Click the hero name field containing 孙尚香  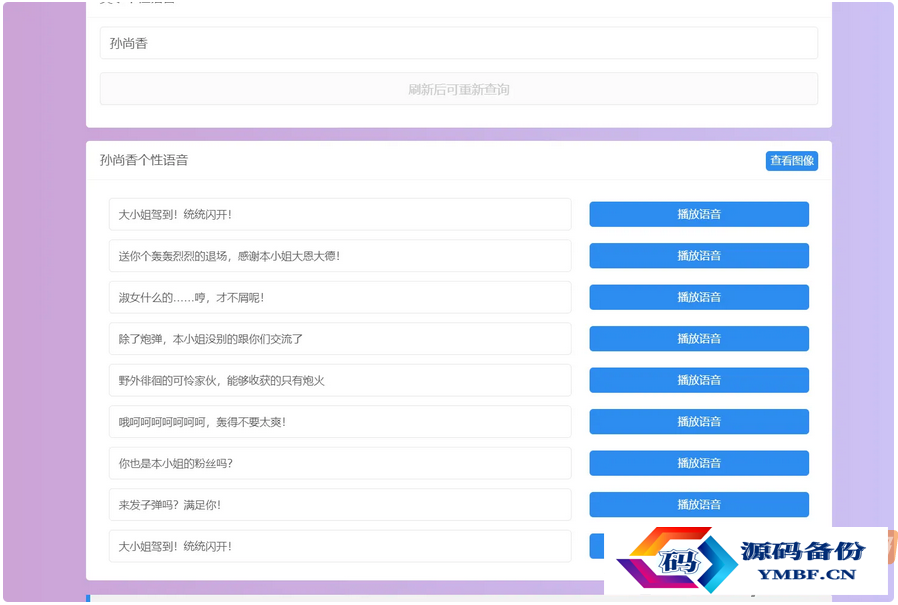point(459,43)
